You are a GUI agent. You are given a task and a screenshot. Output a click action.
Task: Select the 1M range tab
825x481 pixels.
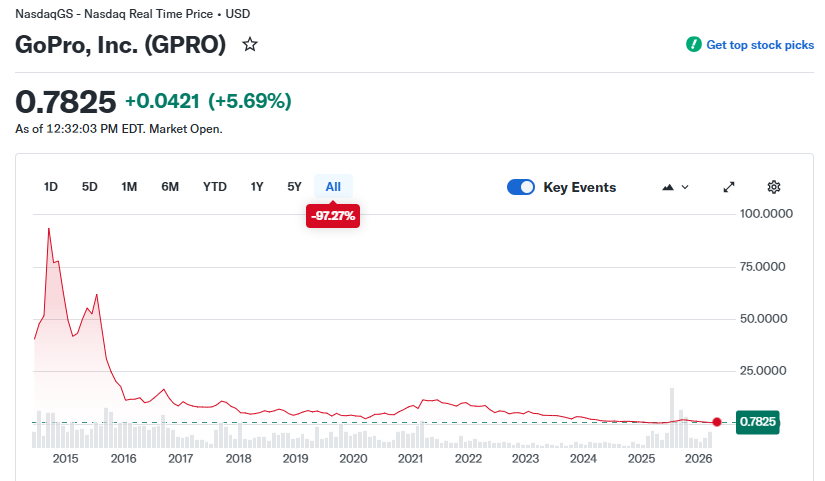pos(129,187)
